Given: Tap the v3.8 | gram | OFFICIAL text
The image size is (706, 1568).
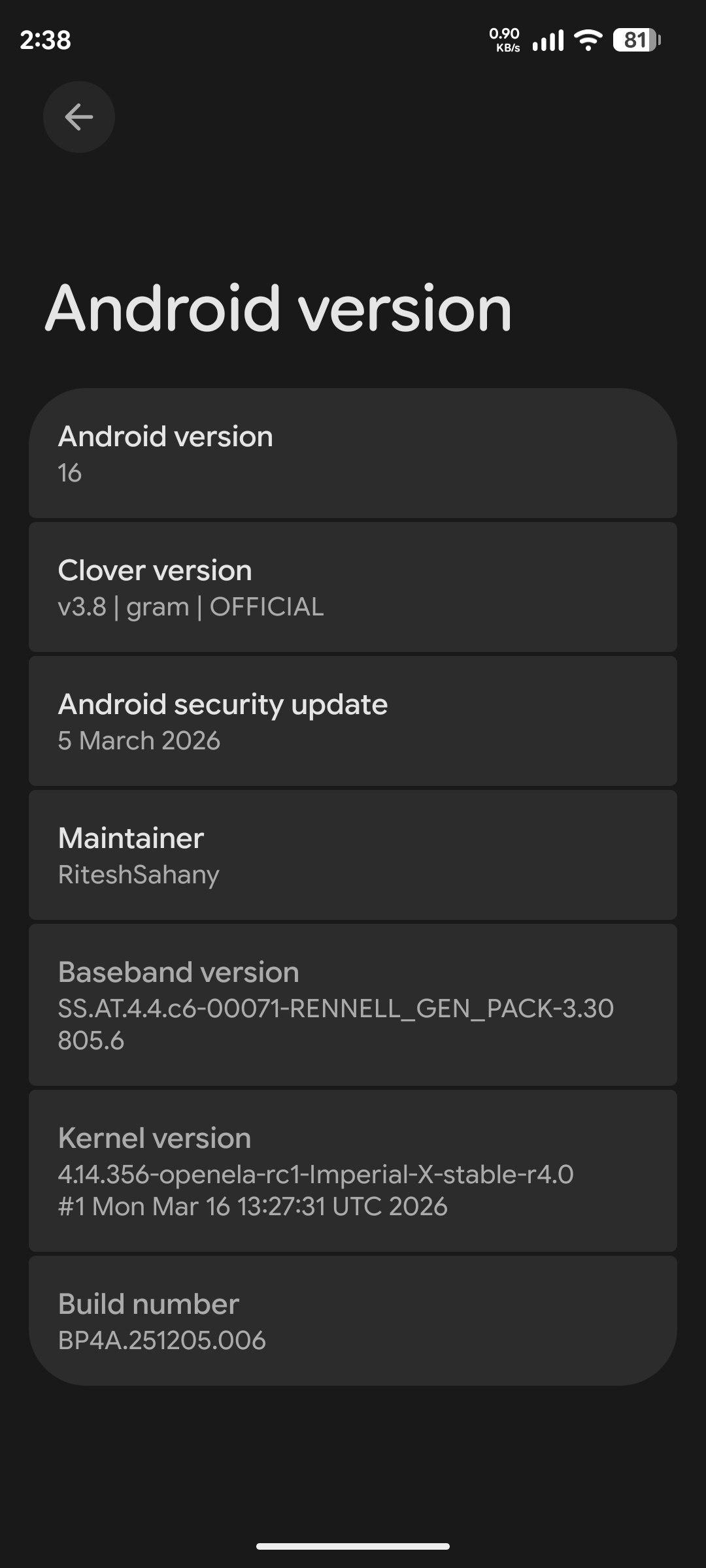Looking at the screenshot, I should (x=190, y=607).
